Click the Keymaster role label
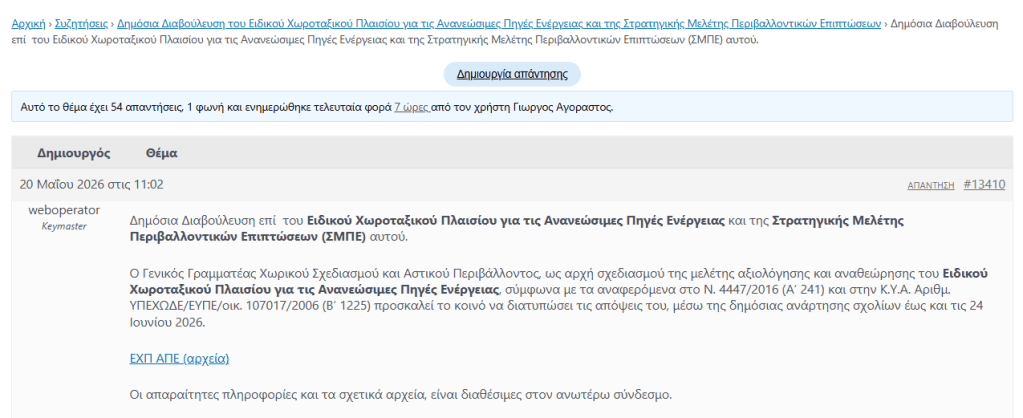The width and height of the screenshot is (1023, 418). (x=64, y=226)
